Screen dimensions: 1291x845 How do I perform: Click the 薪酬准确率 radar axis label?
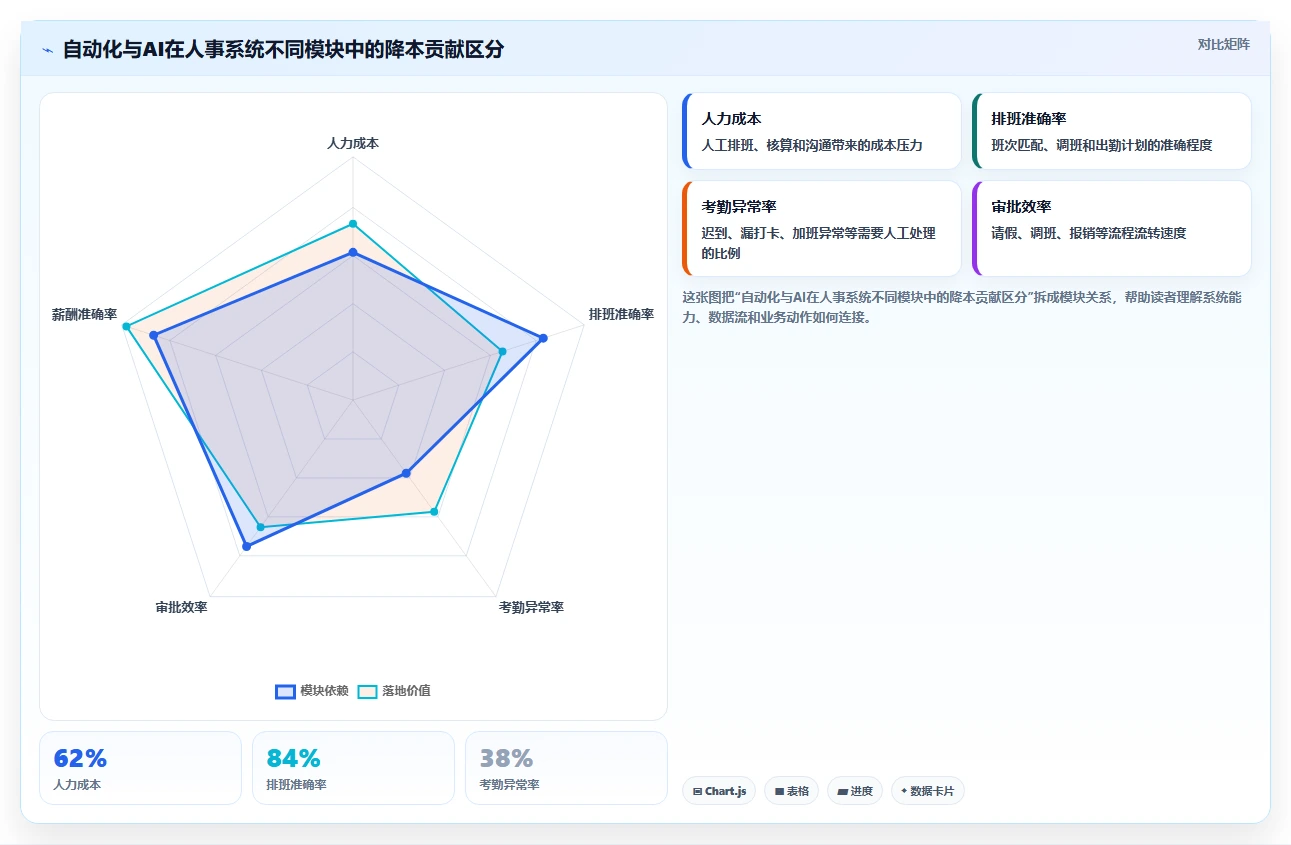(84, 314)
